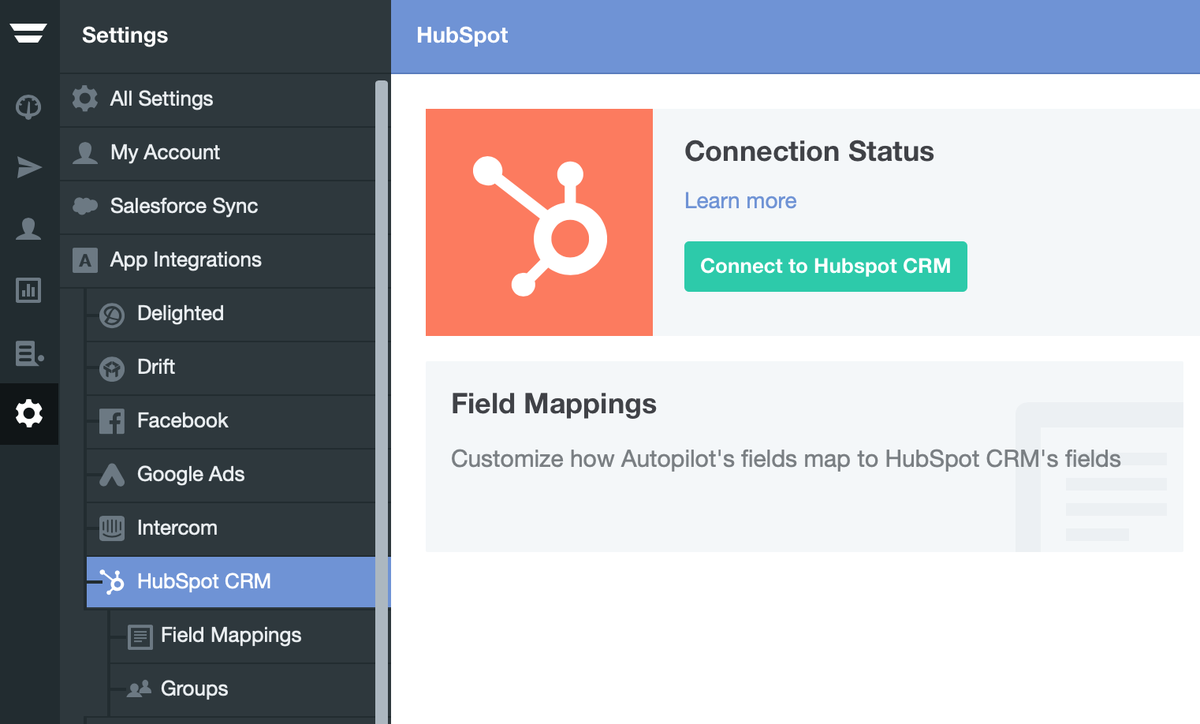This screenshot has height=724, width=1200.
Task: Collapse the App Integrations section
Action: click(185, 260)
